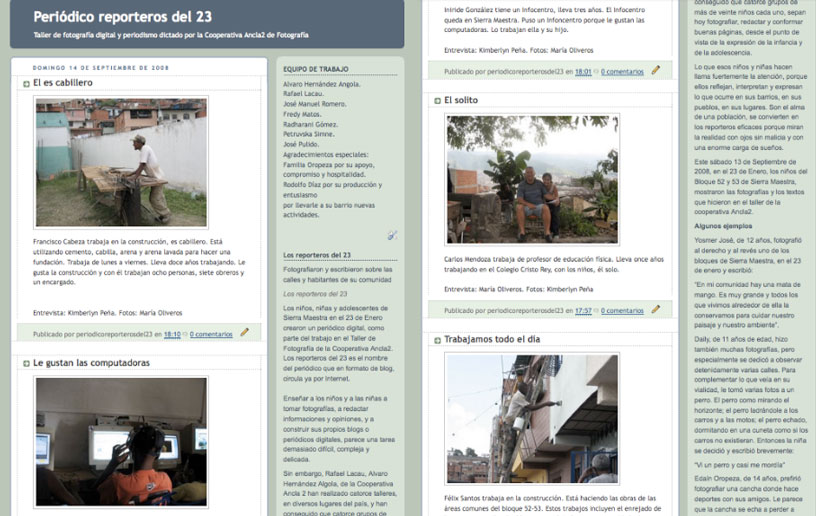Open the Trabajamos todo el día post title
Image resolution: width=816 pixels, height=516 pixels.
point(492,339)
